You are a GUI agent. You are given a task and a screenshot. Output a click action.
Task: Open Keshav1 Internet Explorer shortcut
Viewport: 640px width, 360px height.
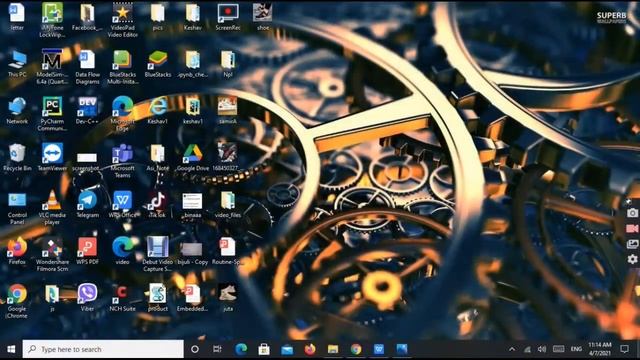tap(158, 110)
